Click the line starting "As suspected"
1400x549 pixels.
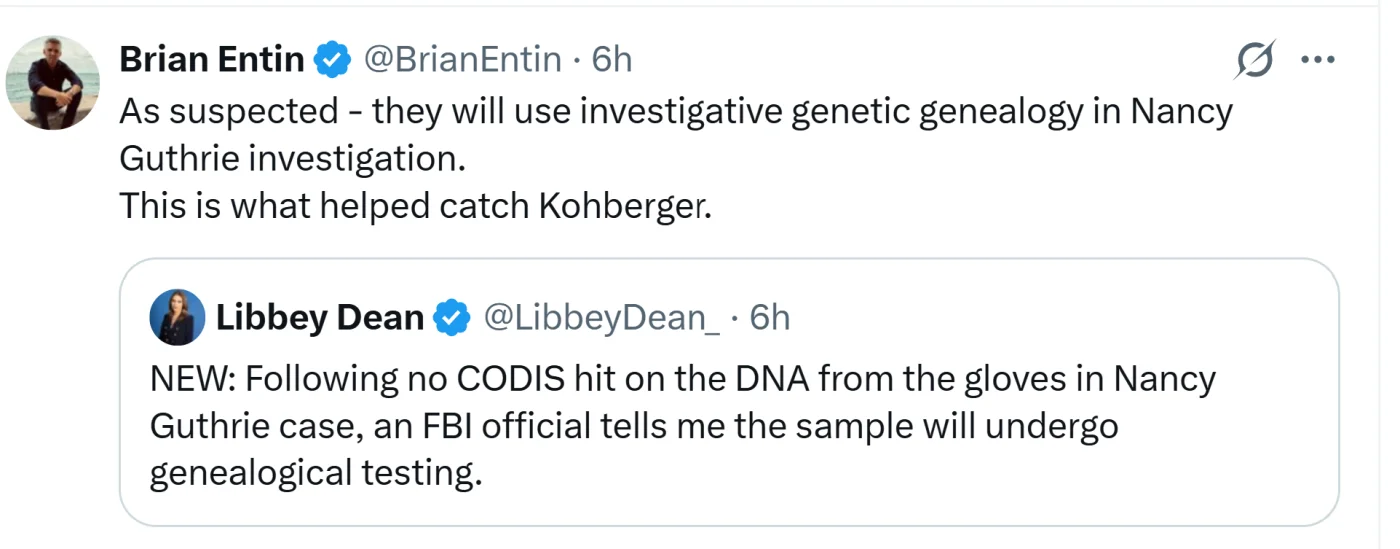(x=675, y=111)
